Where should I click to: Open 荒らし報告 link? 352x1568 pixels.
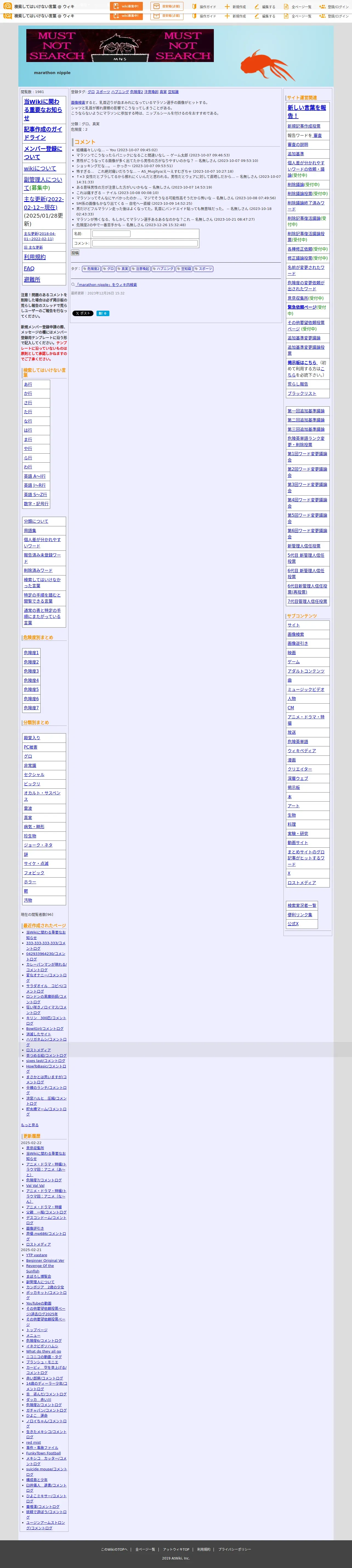pyautogui.click(x=298, y=384)
